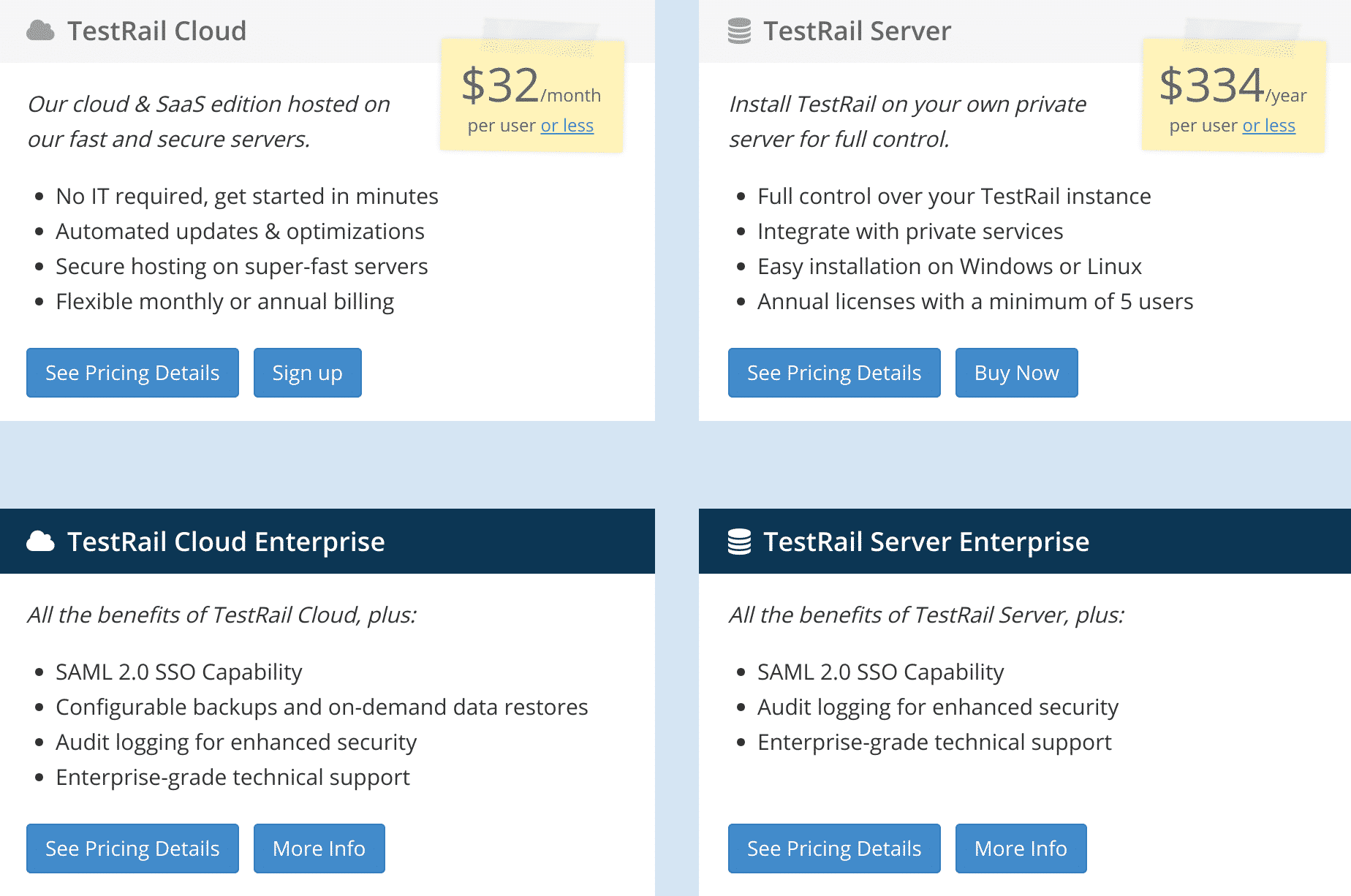Open the 'or less' link under $334/year
The width and height of the screenshot is (1351, 896).
(1268, 125)
